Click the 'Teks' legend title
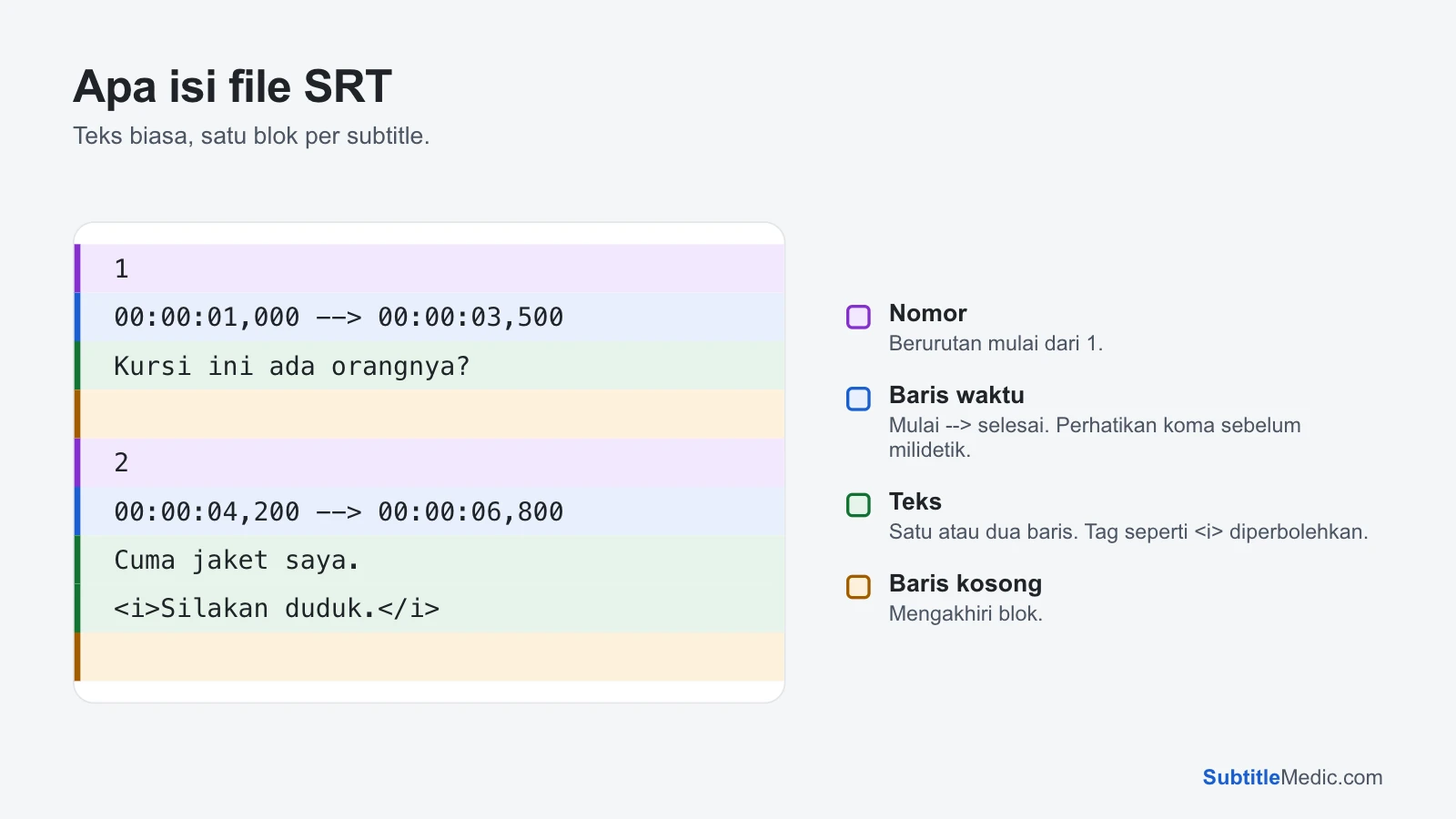 pyautogui.click(x=915, y=501)
